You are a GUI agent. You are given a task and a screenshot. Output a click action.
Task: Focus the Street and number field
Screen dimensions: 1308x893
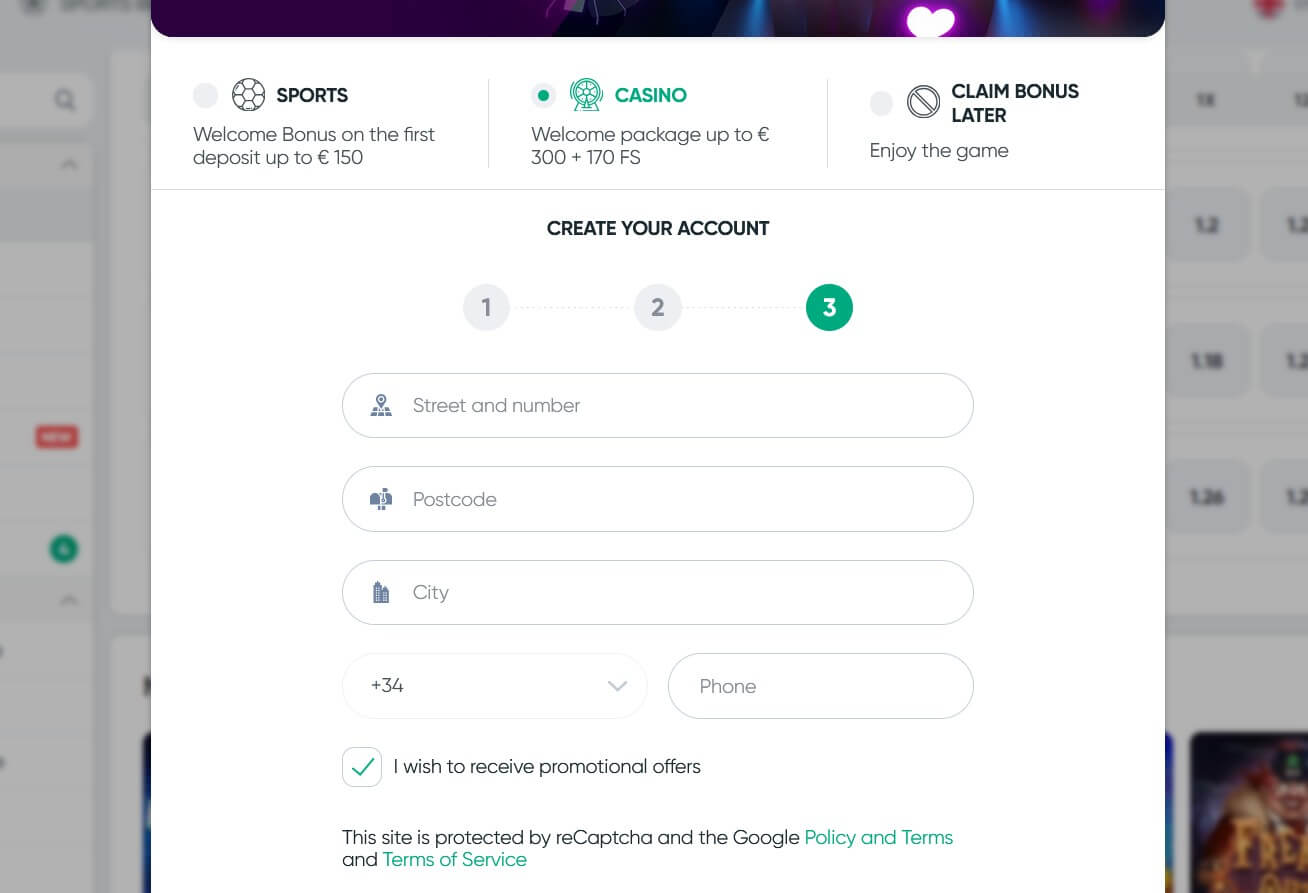coord(680,405)
